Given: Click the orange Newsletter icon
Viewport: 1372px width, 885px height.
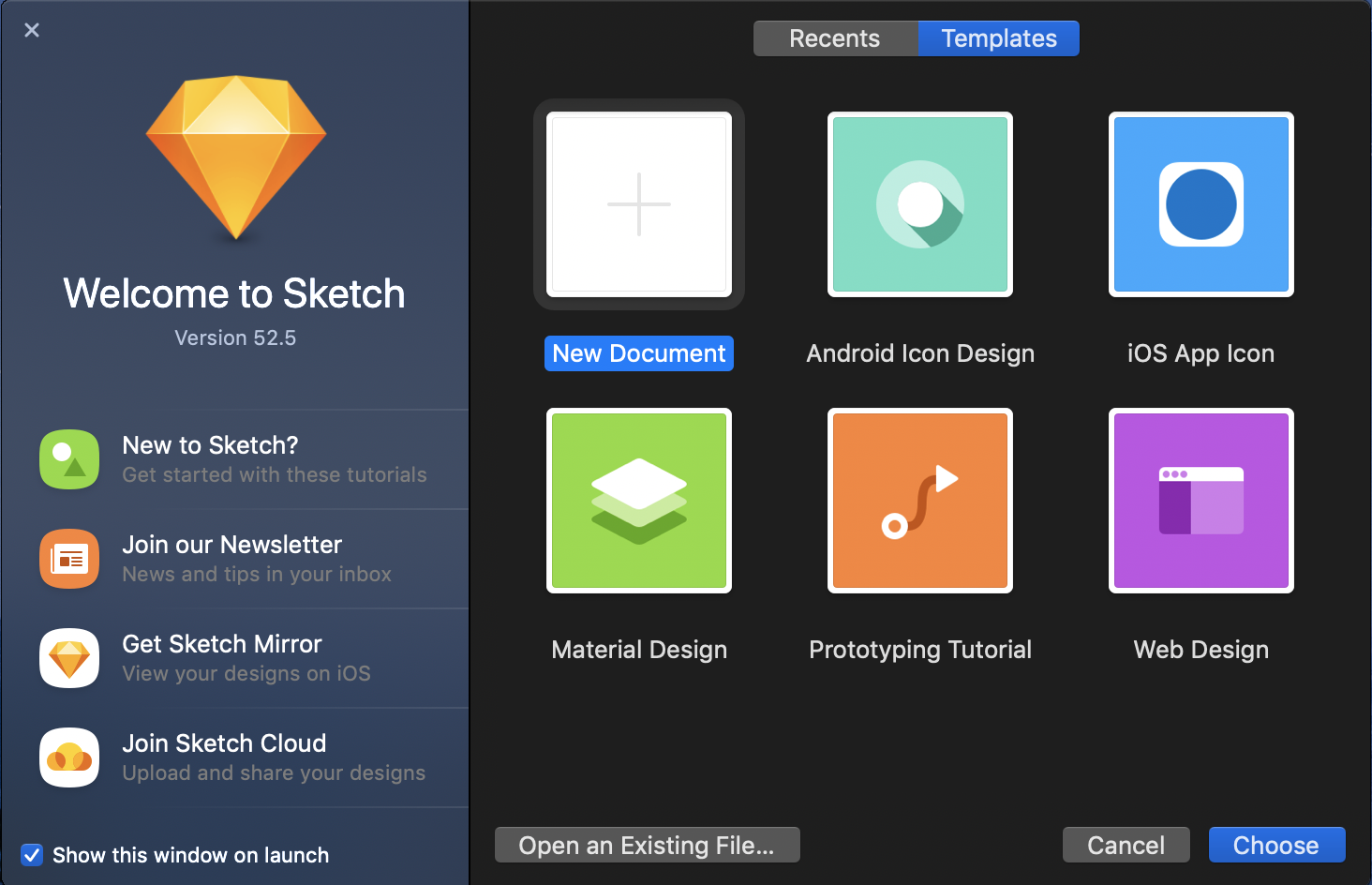Looking at the screenshot, I should click(x=69, y=559).
